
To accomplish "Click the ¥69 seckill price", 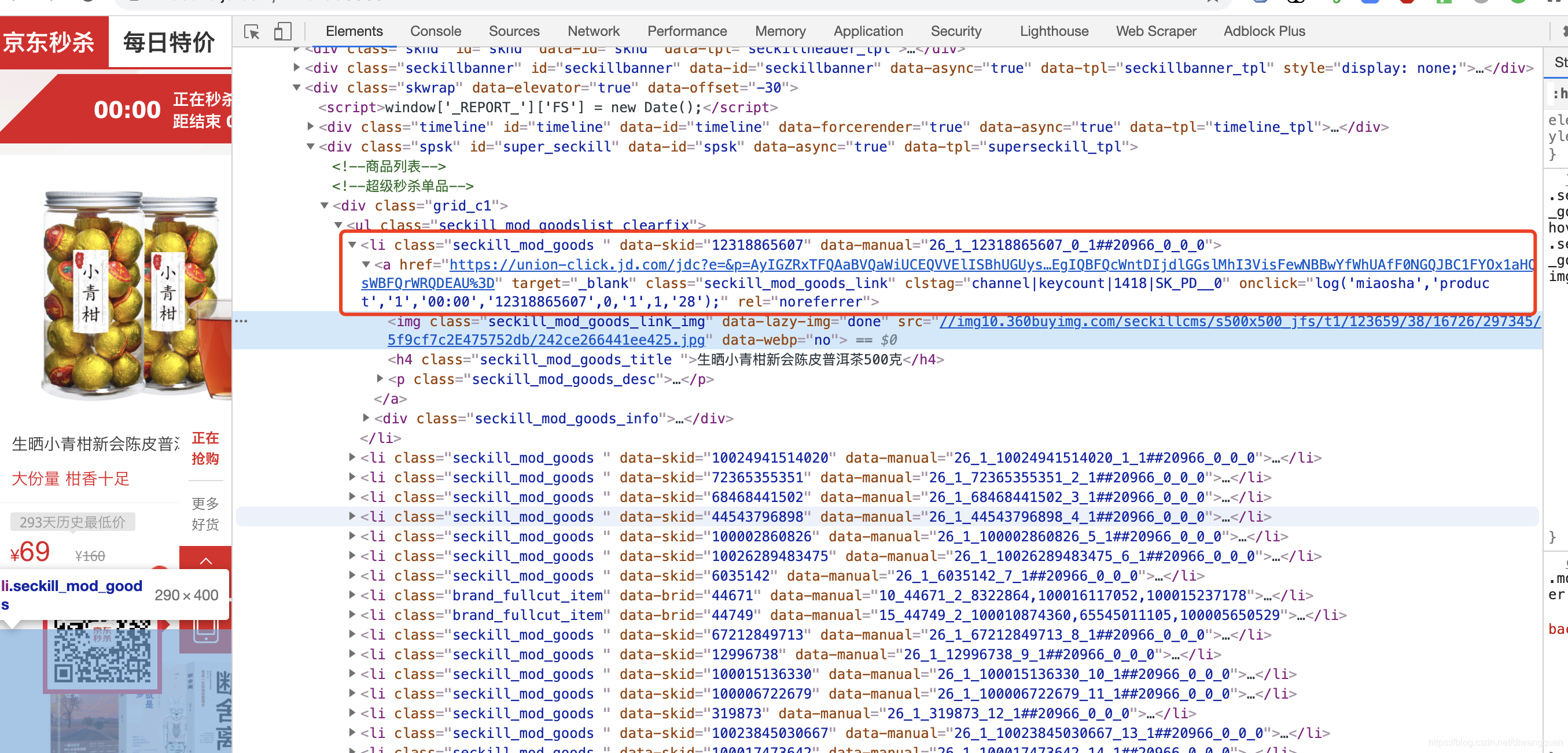I will pos(31,552).
